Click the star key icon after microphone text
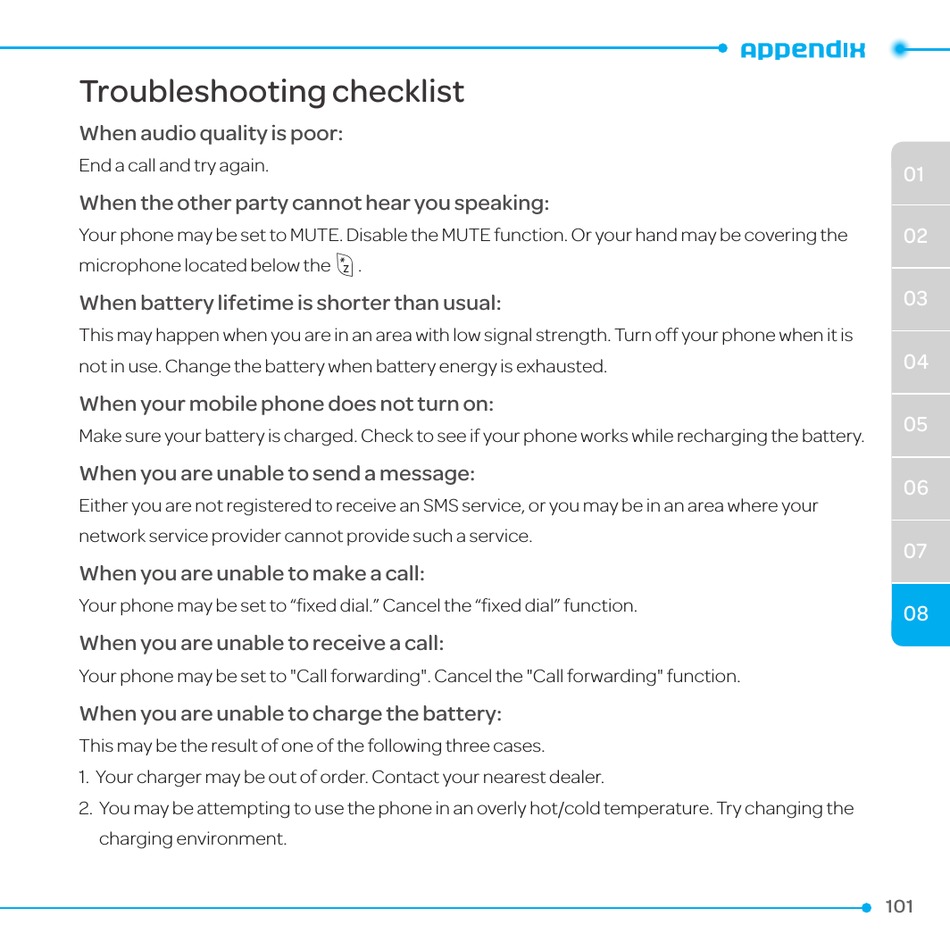 coord(345,265)
